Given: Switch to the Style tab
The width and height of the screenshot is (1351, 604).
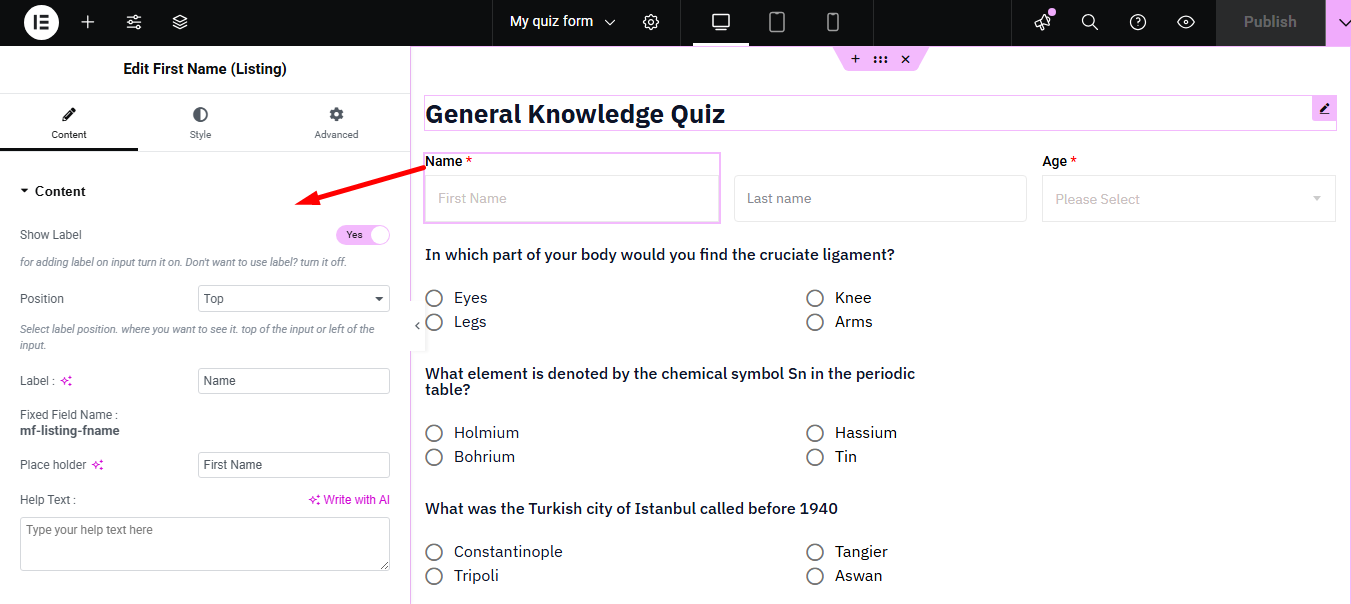Looking at the screenshot, I should coord(201,123).
